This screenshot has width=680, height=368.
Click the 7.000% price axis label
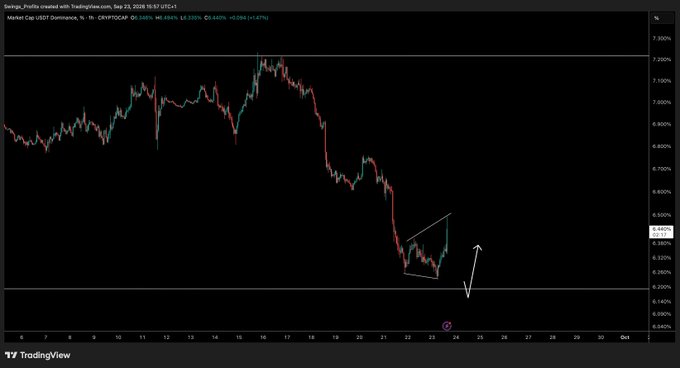click(x=661, y=103)
